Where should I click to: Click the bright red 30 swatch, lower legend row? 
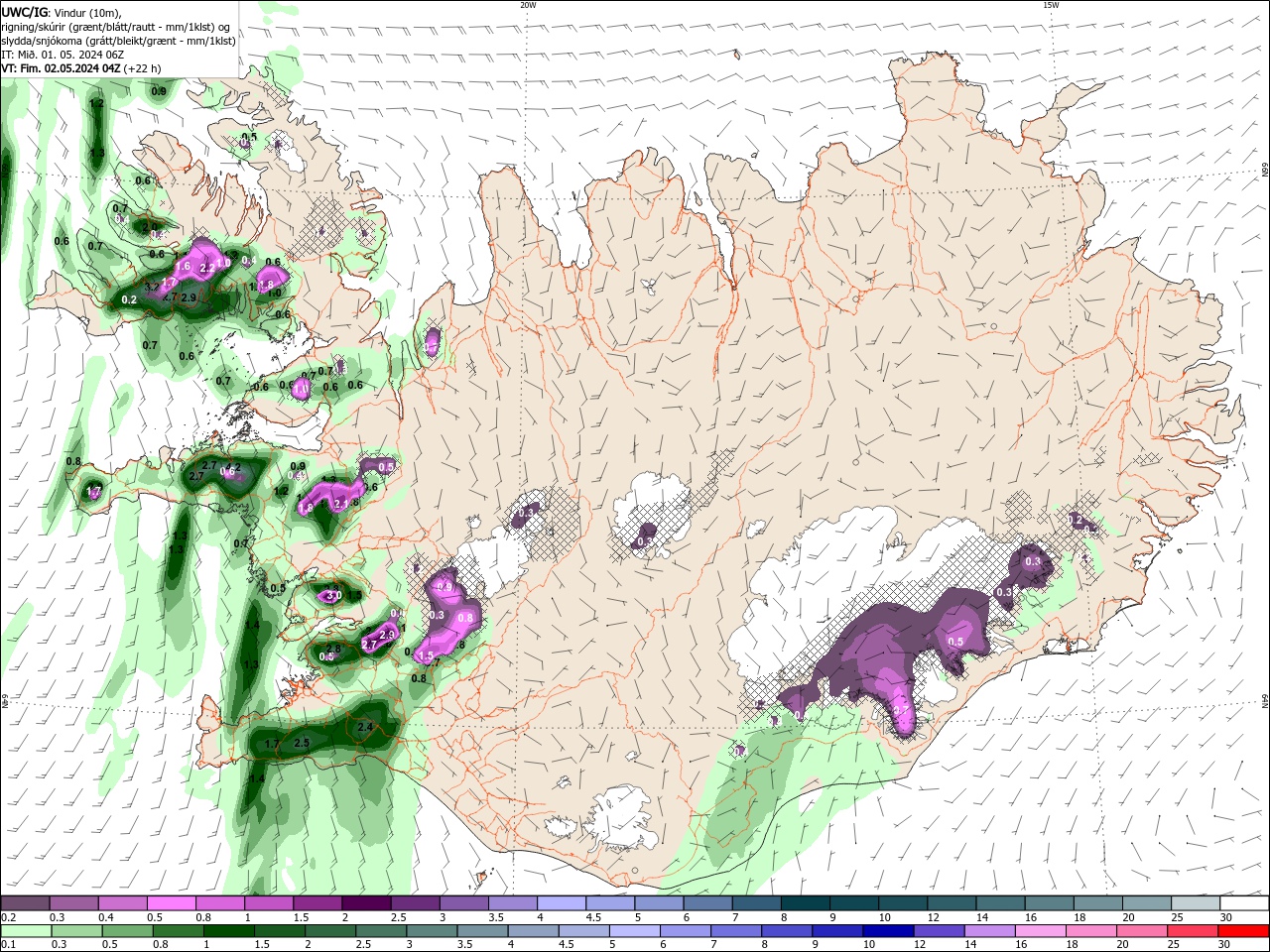pyautogui.click(x=1244, y=931)
